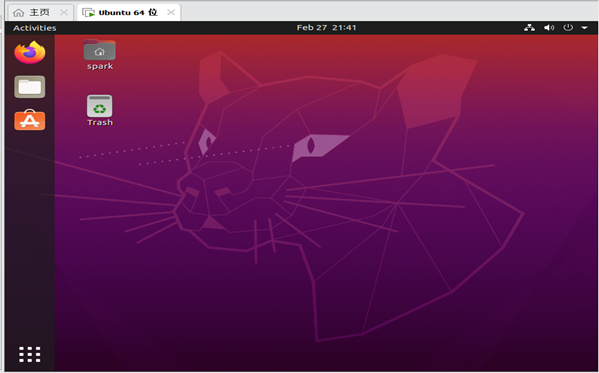Switch to the 主页 tab
Screen dimensions: 599x373
40,12
